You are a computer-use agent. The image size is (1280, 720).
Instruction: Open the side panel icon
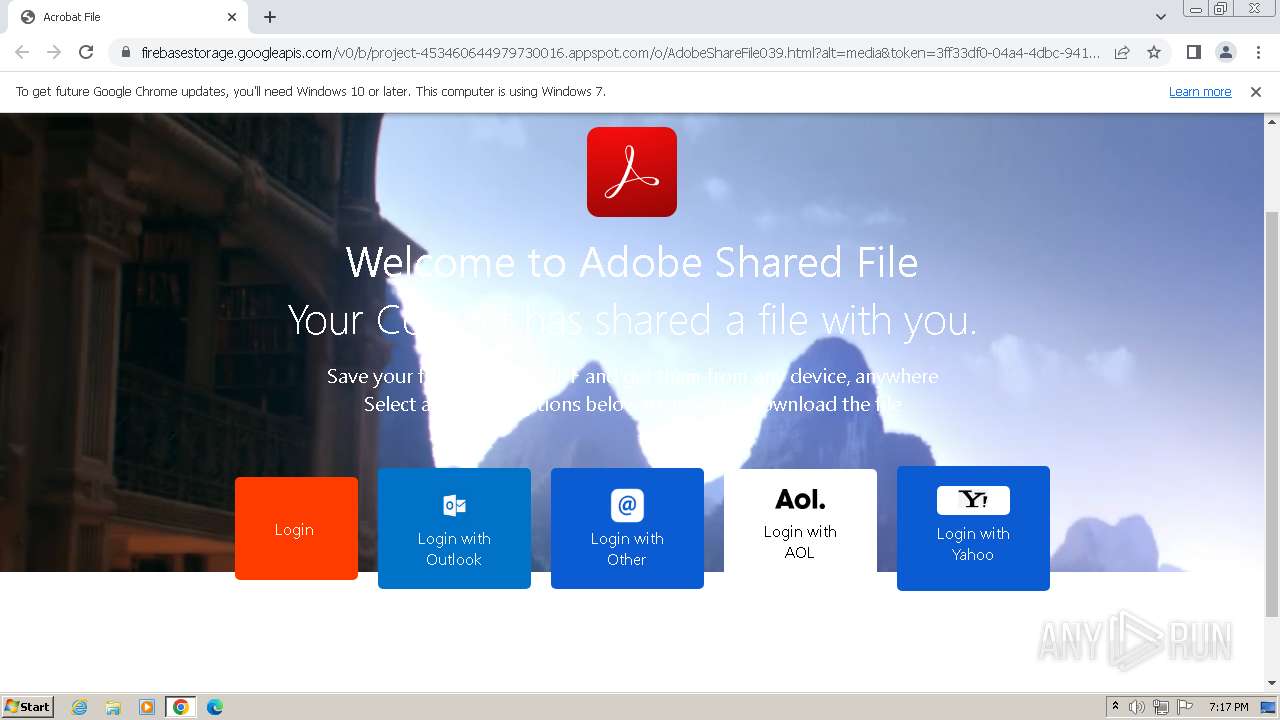[x=1193, y=52]
